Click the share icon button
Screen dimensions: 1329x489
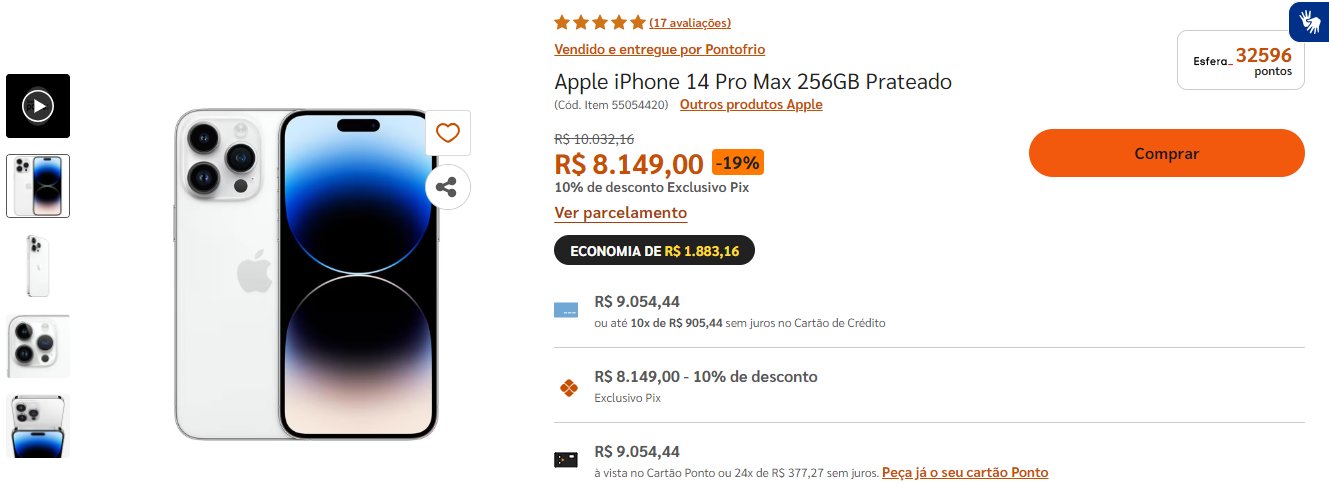tap(447, 187)
